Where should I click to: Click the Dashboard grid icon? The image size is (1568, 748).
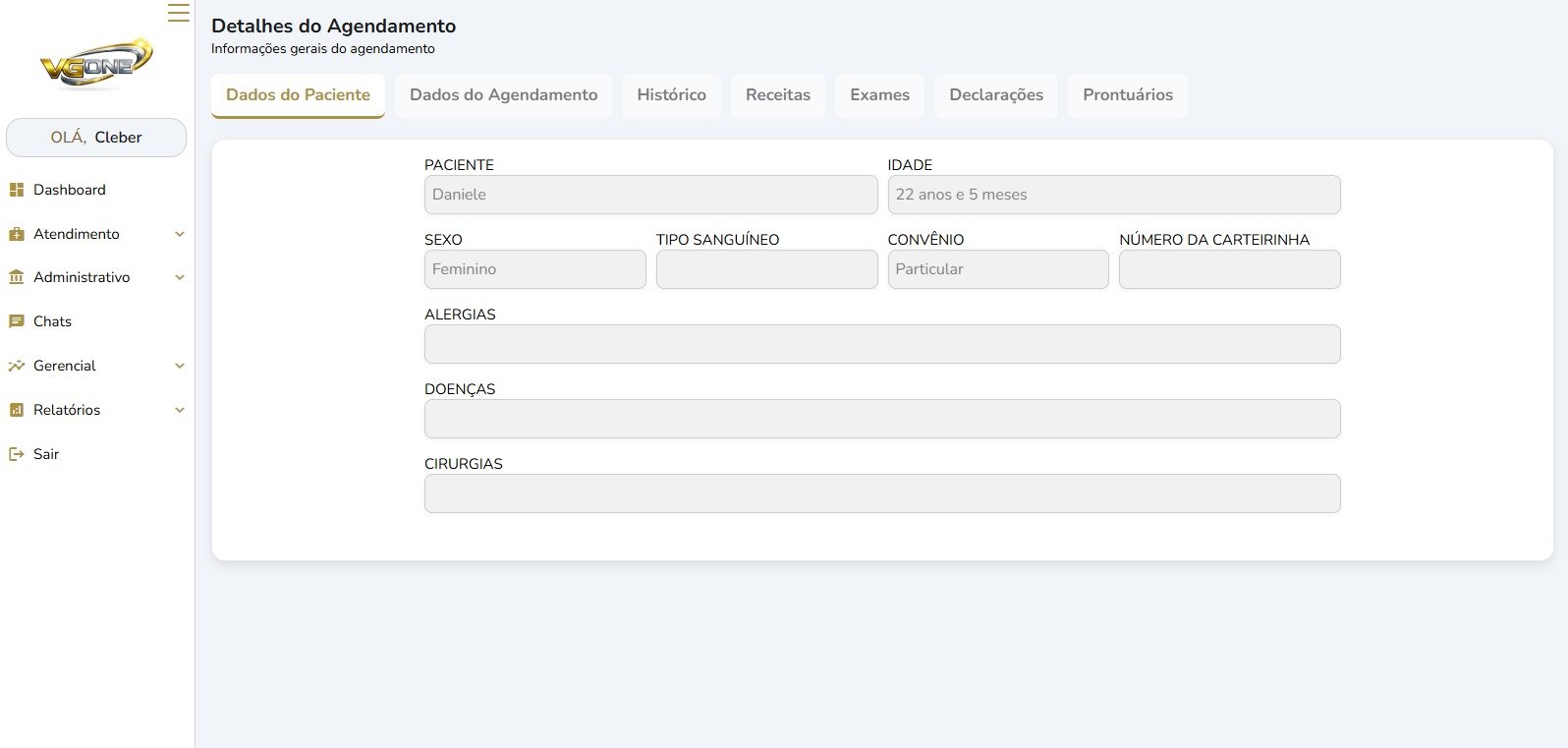pyautogui.click(x=16, y=190)
